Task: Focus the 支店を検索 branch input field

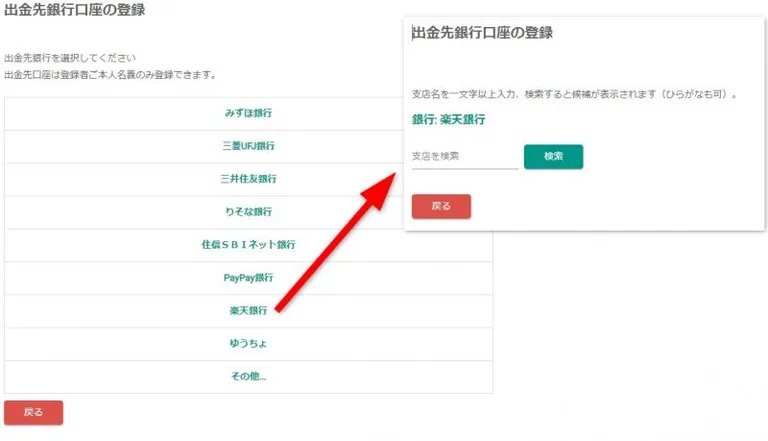Action: tap(465, 156)
